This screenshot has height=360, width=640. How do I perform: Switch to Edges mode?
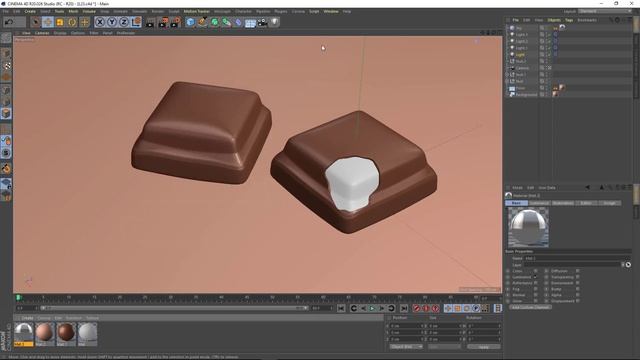[6, 102]
